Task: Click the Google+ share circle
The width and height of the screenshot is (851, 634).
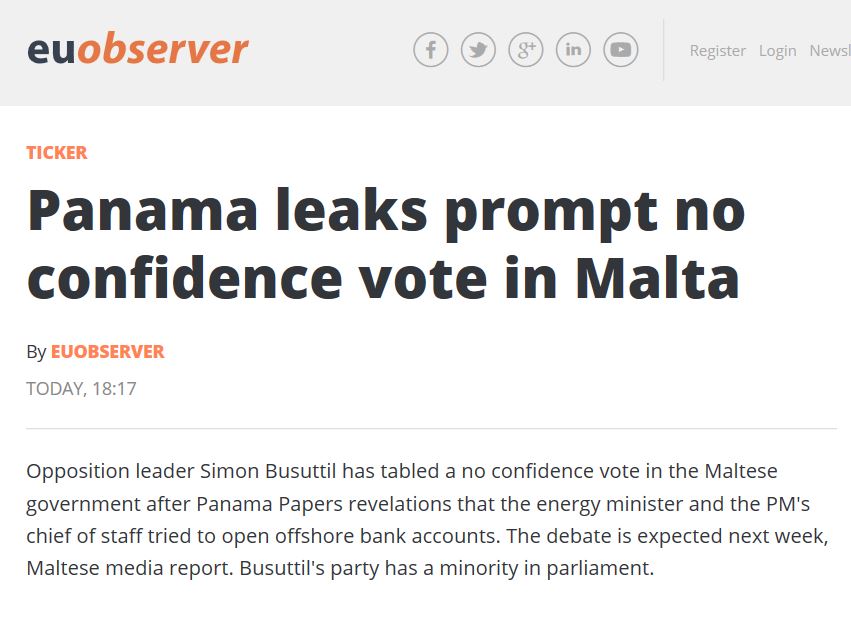Action: pyautogui.click(x=526, y=49)
